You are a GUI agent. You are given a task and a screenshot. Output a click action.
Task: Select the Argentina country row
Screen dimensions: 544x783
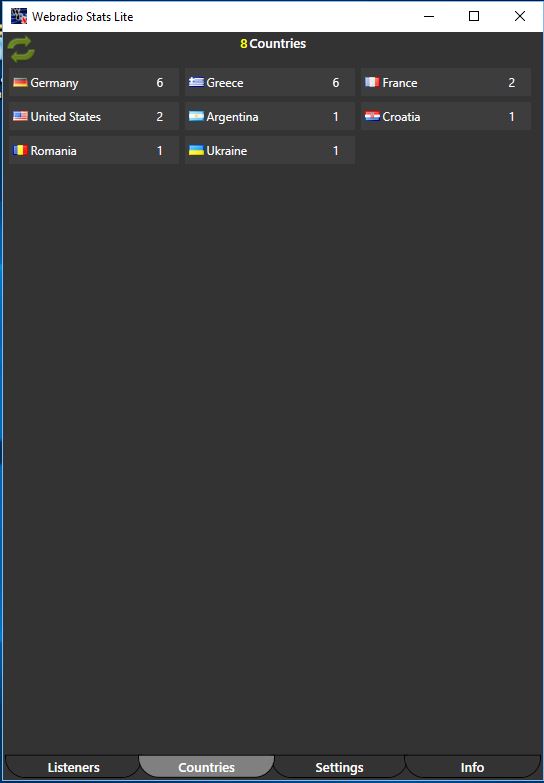click(x=270, y=116)
